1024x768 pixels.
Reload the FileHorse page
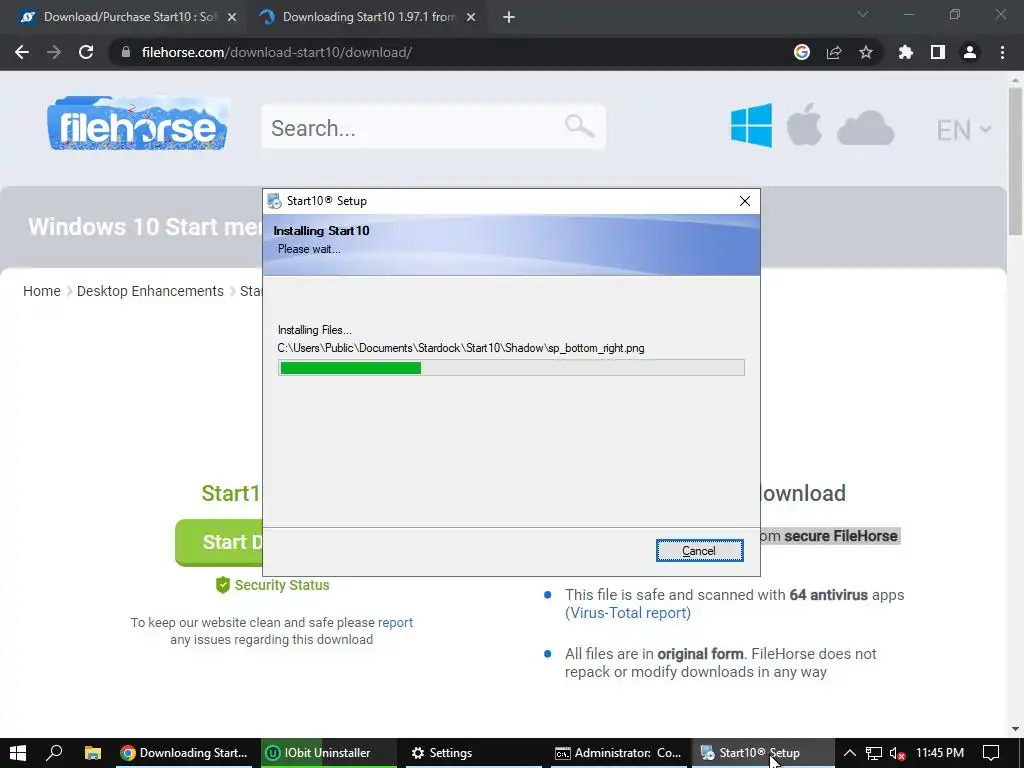click(86, 52)
